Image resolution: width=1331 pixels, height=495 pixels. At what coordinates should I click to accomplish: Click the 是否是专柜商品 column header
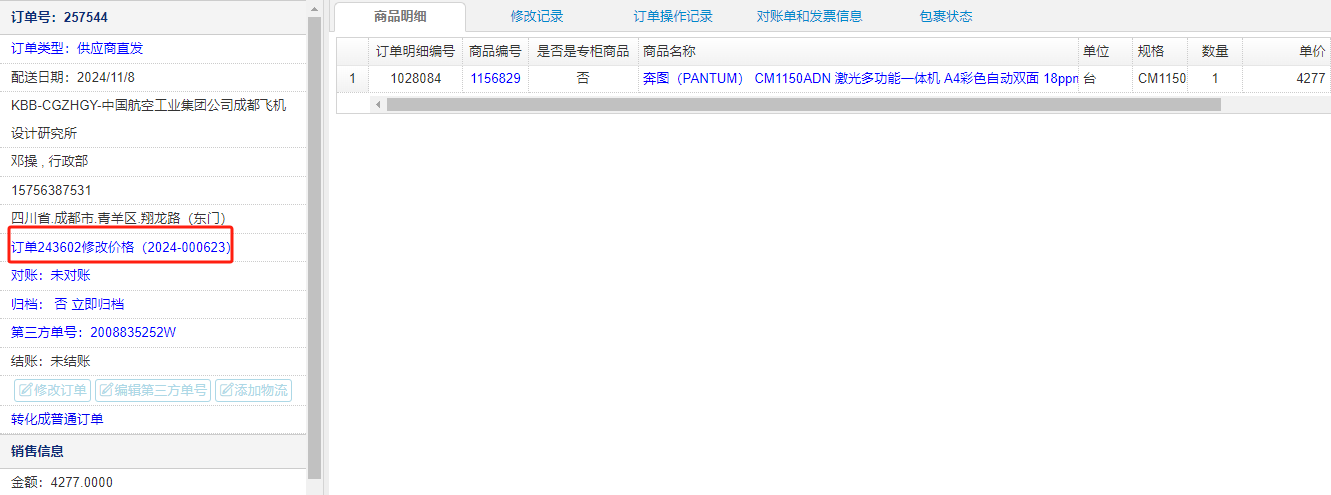583,51
